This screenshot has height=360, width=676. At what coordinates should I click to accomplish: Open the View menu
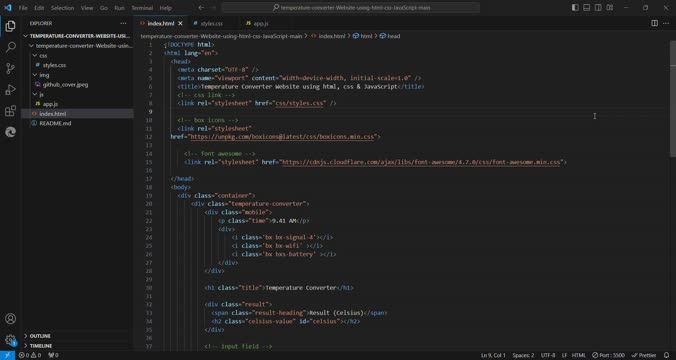(87, 8)
